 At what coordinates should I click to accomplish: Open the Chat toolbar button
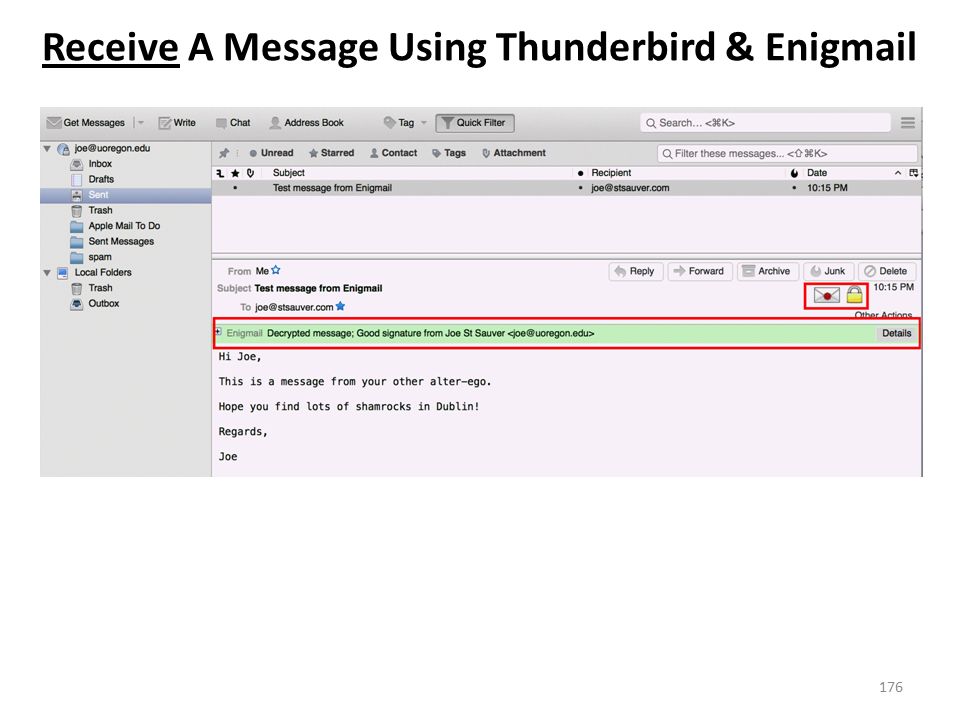click(233, 122)
